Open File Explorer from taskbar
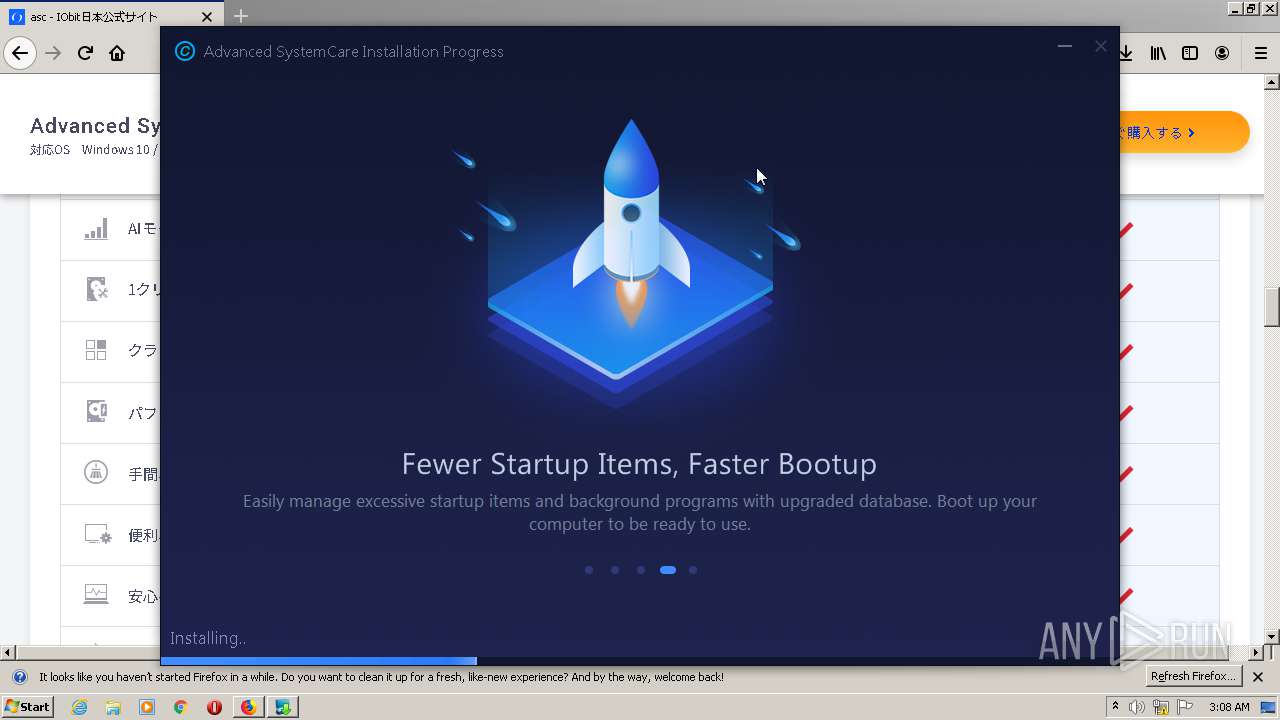This screenshot has width=1280, height=720. click(x=113, y=707)
